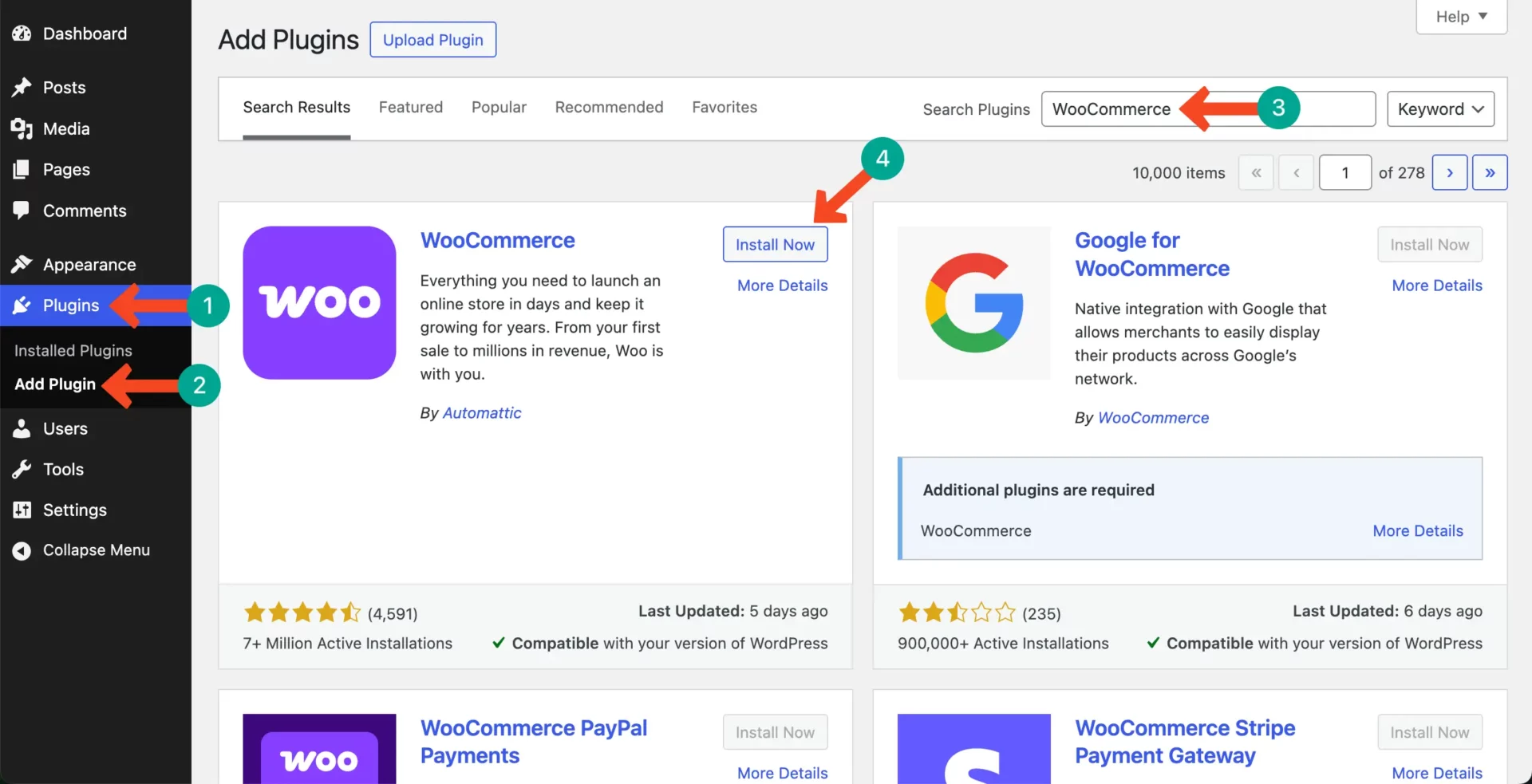1532x784 pixels.
Task: Click the WooCommerce purple woo logo
Action: point(319,302)
